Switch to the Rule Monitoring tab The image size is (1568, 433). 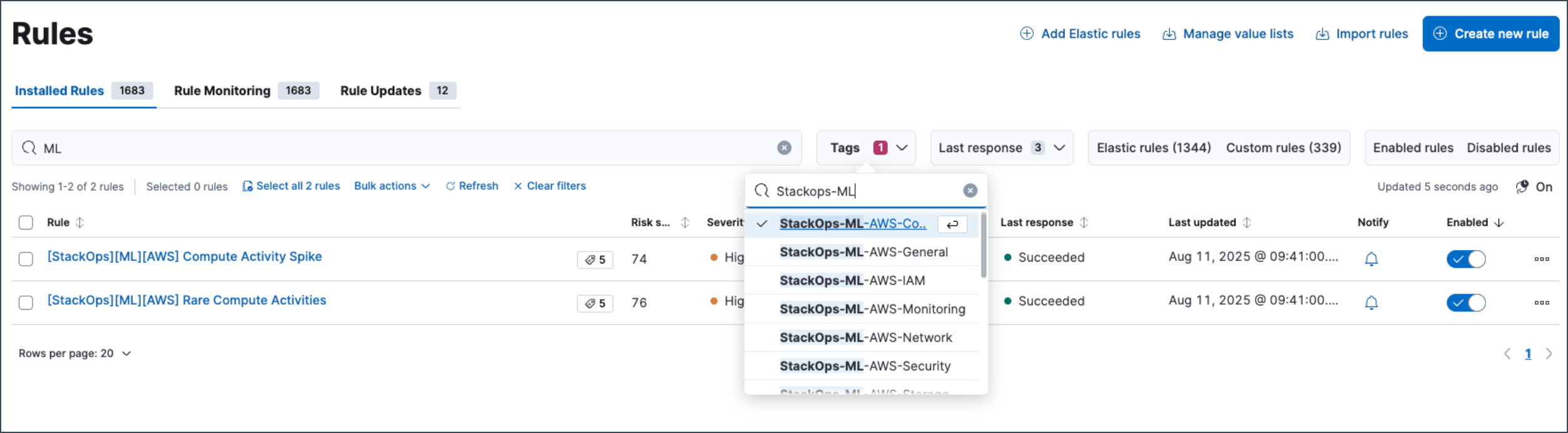247,91
